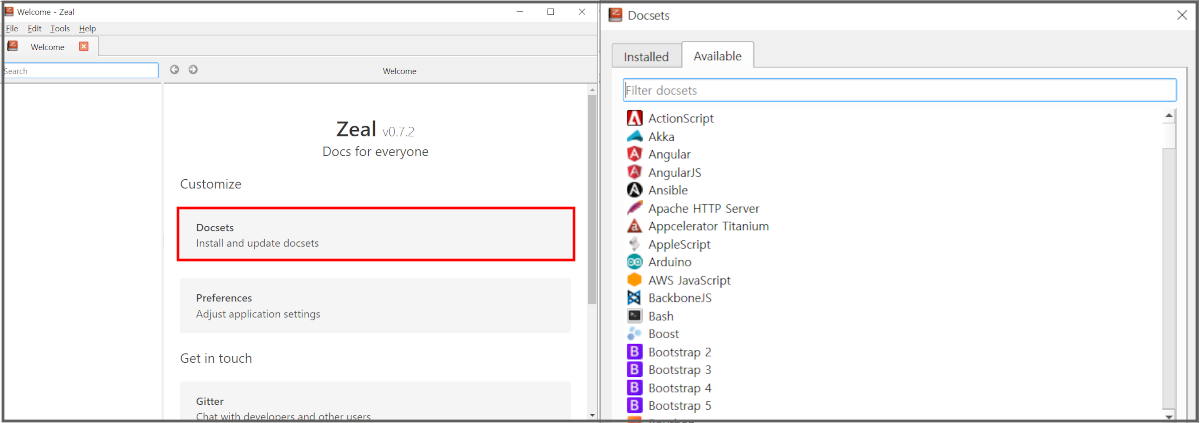The width and height of the screenshot is (1200, 423).
Task: Click the Docsets dialog title icon
Action: coord(615,15)
